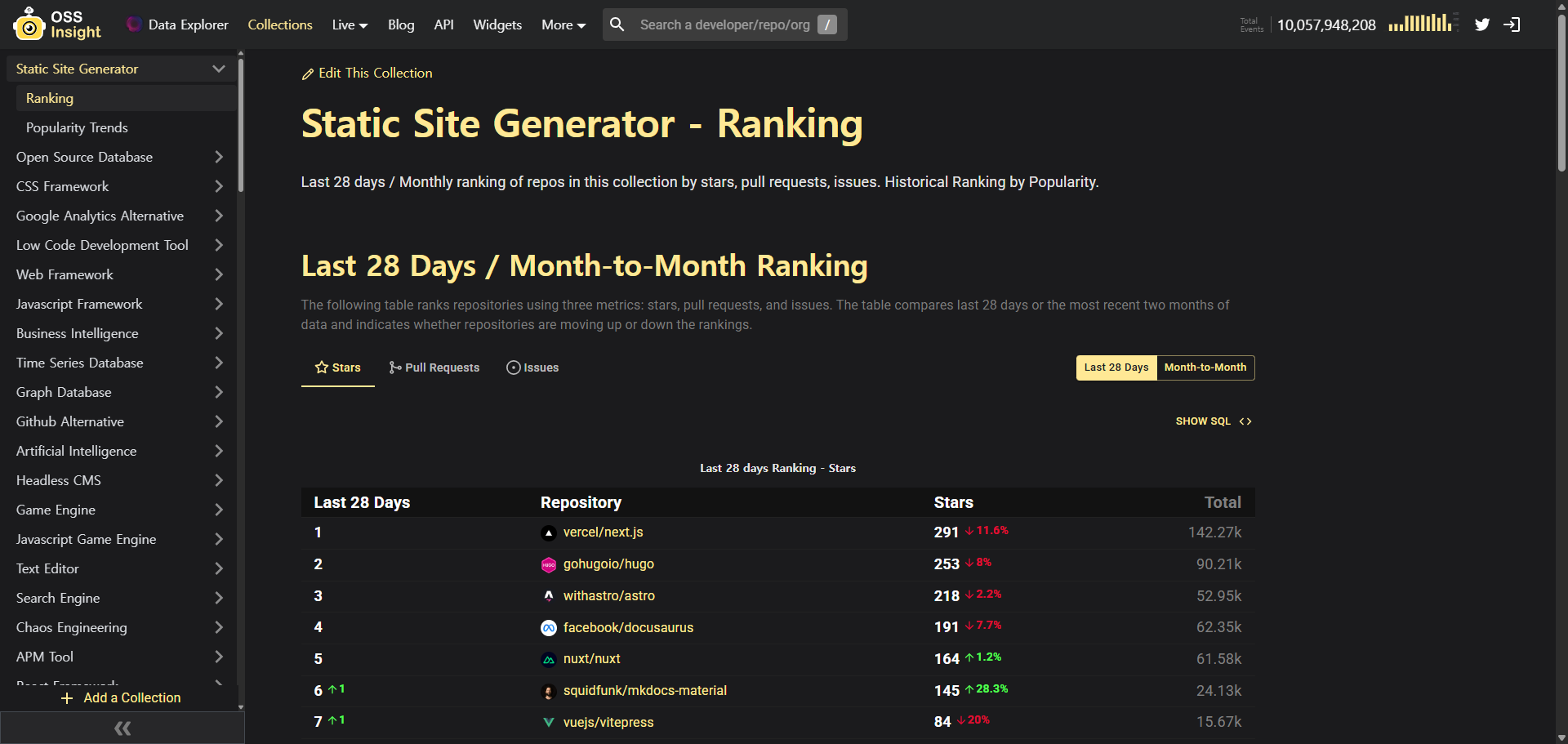Collapse the Static Site Generator section

tap(218, 69)
